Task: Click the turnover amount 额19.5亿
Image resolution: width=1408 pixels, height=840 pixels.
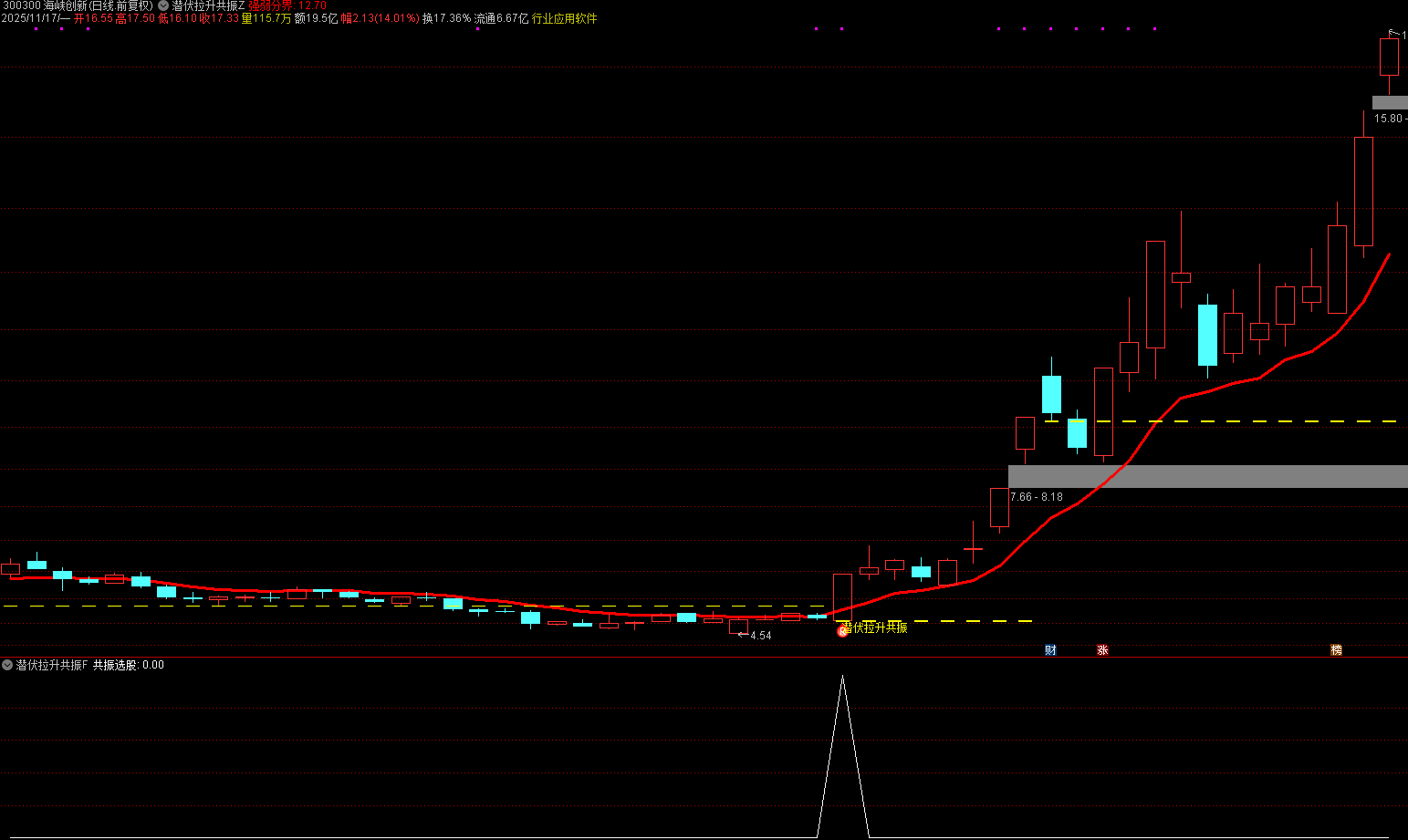Action: point(316,18)
